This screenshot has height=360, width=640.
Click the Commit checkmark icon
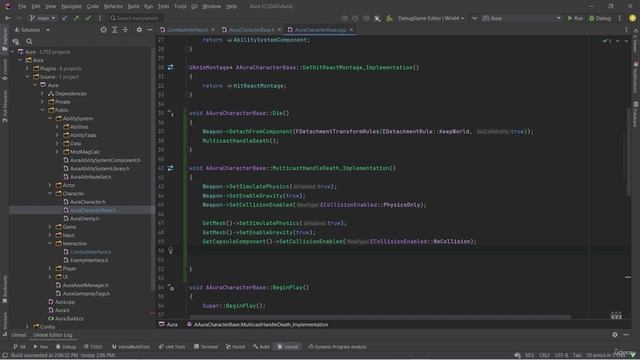click(88, 18)
